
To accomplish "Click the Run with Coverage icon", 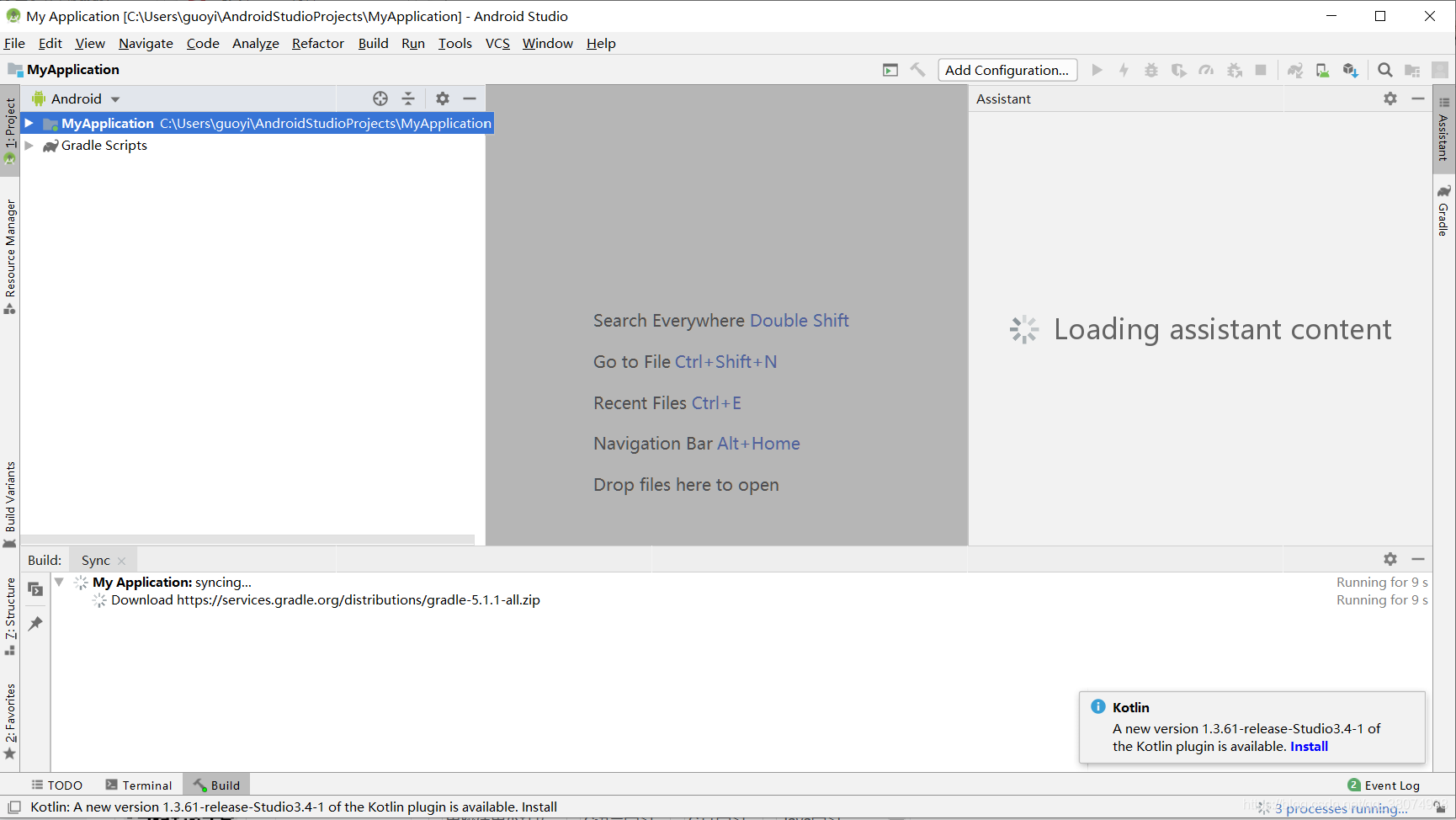I will point(1179,70).
